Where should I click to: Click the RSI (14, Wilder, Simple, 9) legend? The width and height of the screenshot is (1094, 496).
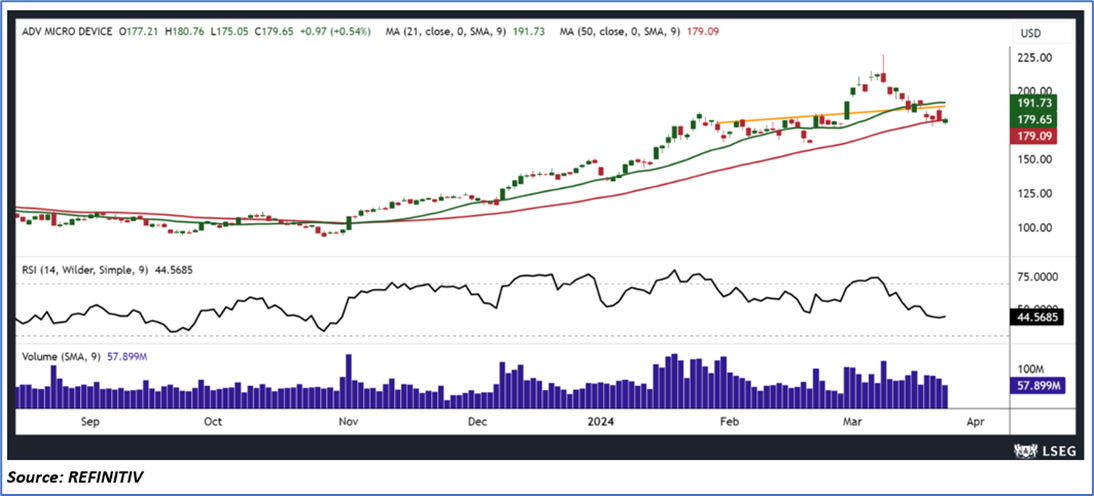84,268
